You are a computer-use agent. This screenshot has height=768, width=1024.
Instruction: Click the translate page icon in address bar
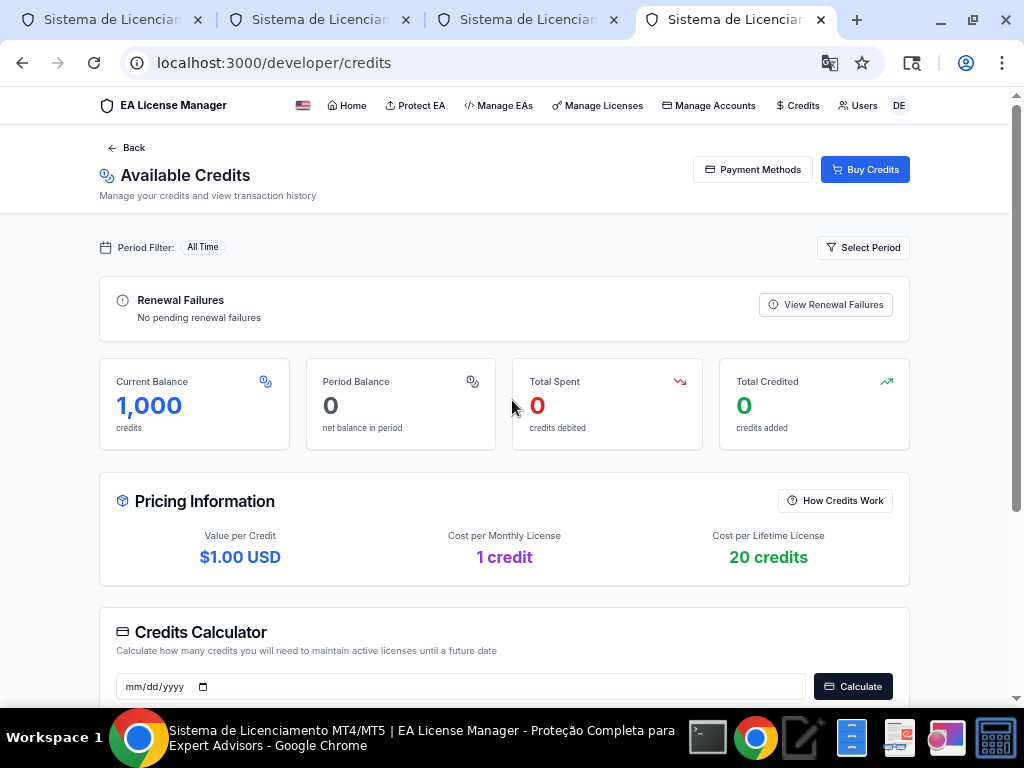click(x=829, y=63)
